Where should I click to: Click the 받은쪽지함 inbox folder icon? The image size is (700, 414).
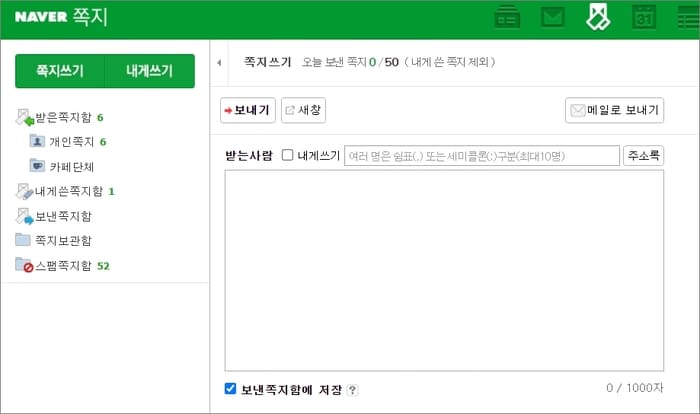[25, 117]
